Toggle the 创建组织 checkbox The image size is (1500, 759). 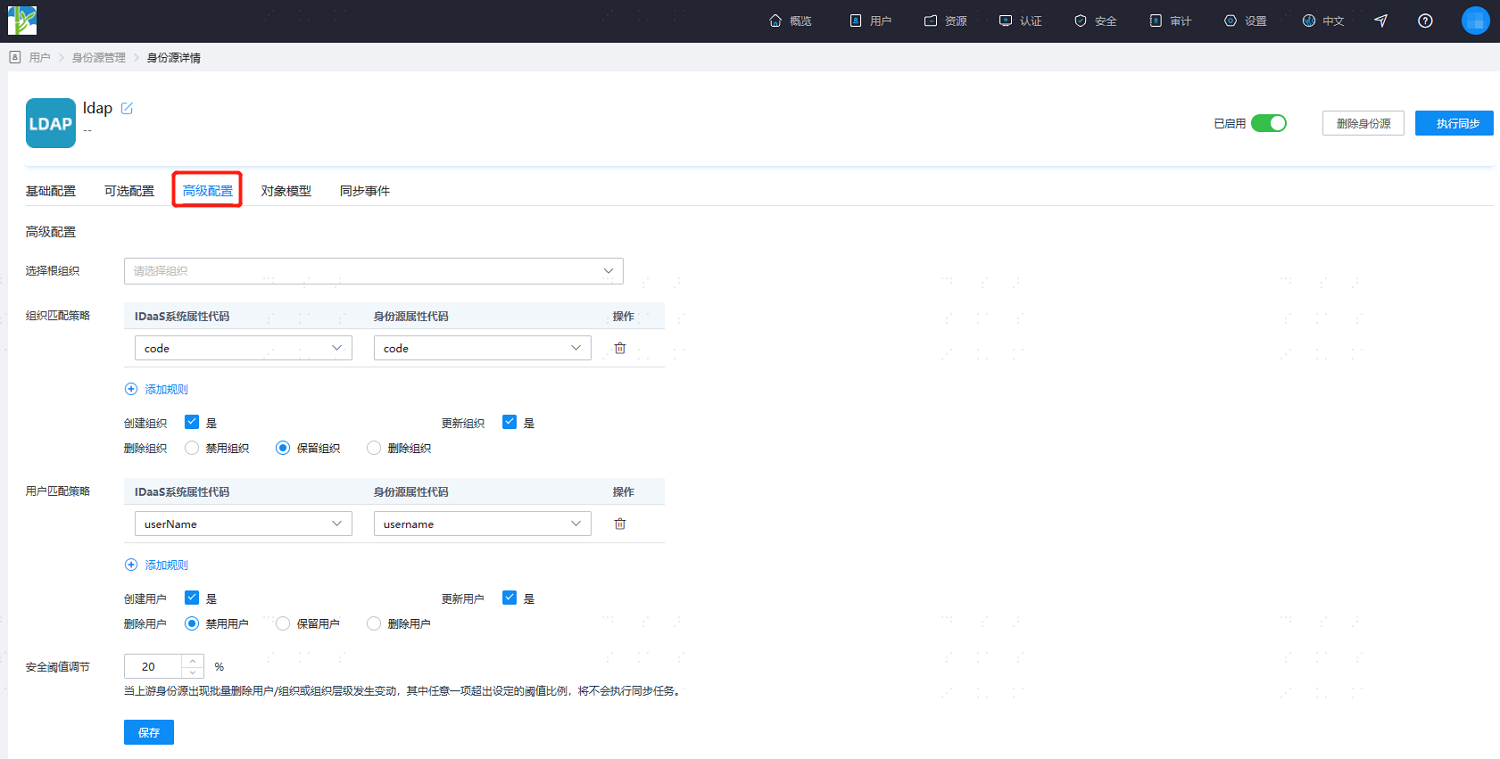(192, 422)
